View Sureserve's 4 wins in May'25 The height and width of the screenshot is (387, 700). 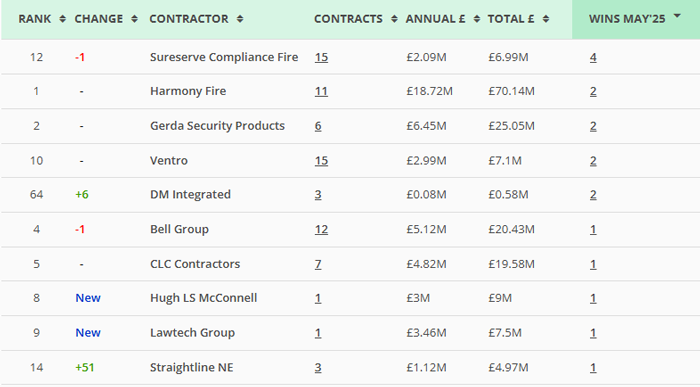593,57
